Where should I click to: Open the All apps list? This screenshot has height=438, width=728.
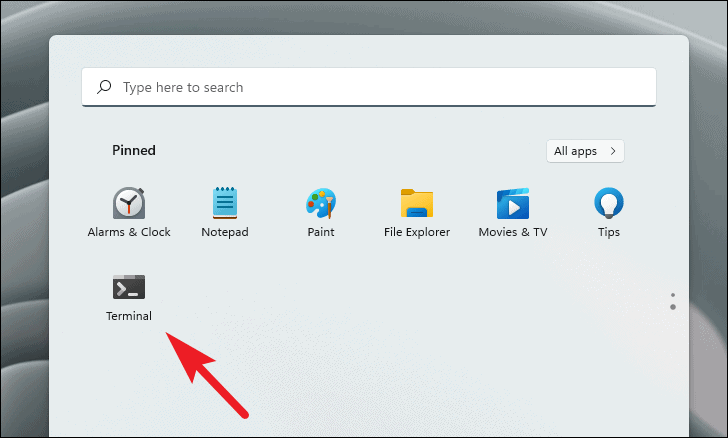tap(585, 151)
